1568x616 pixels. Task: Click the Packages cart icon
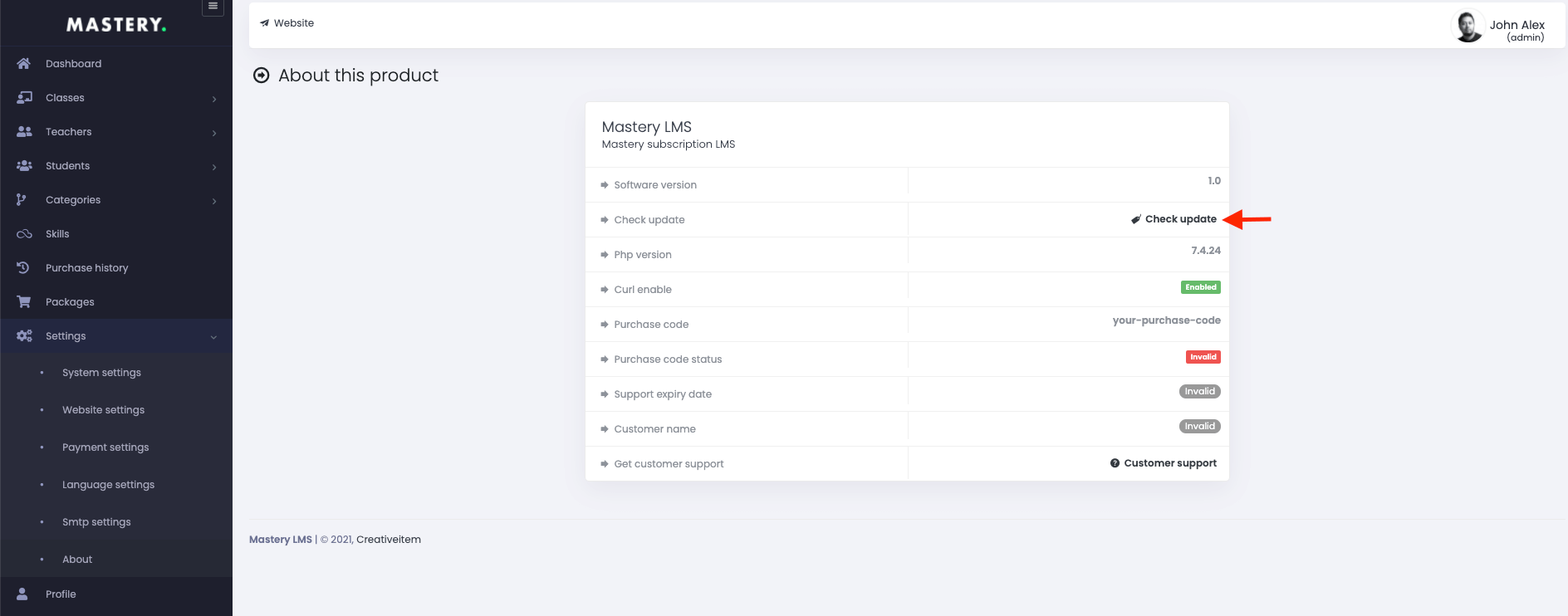click(24, 301)
